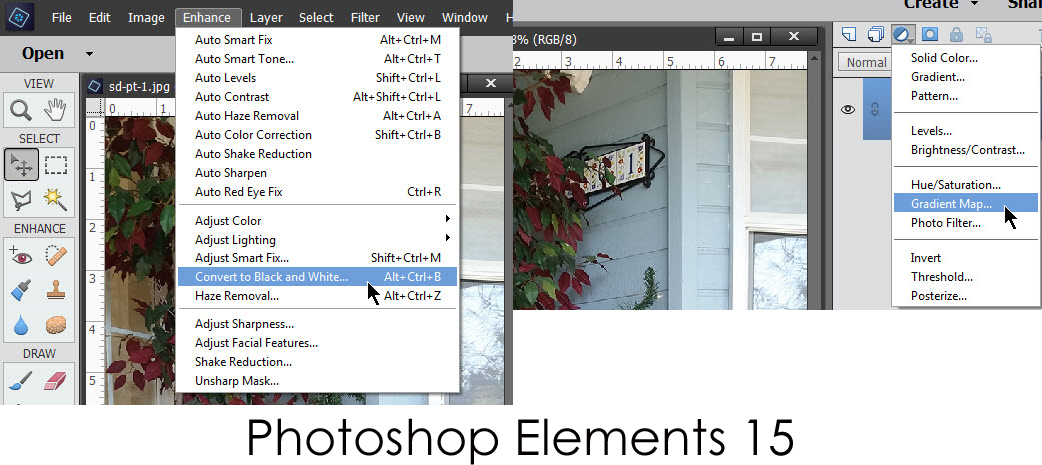Select Gradient Map adjustment option

pos(966,204)
